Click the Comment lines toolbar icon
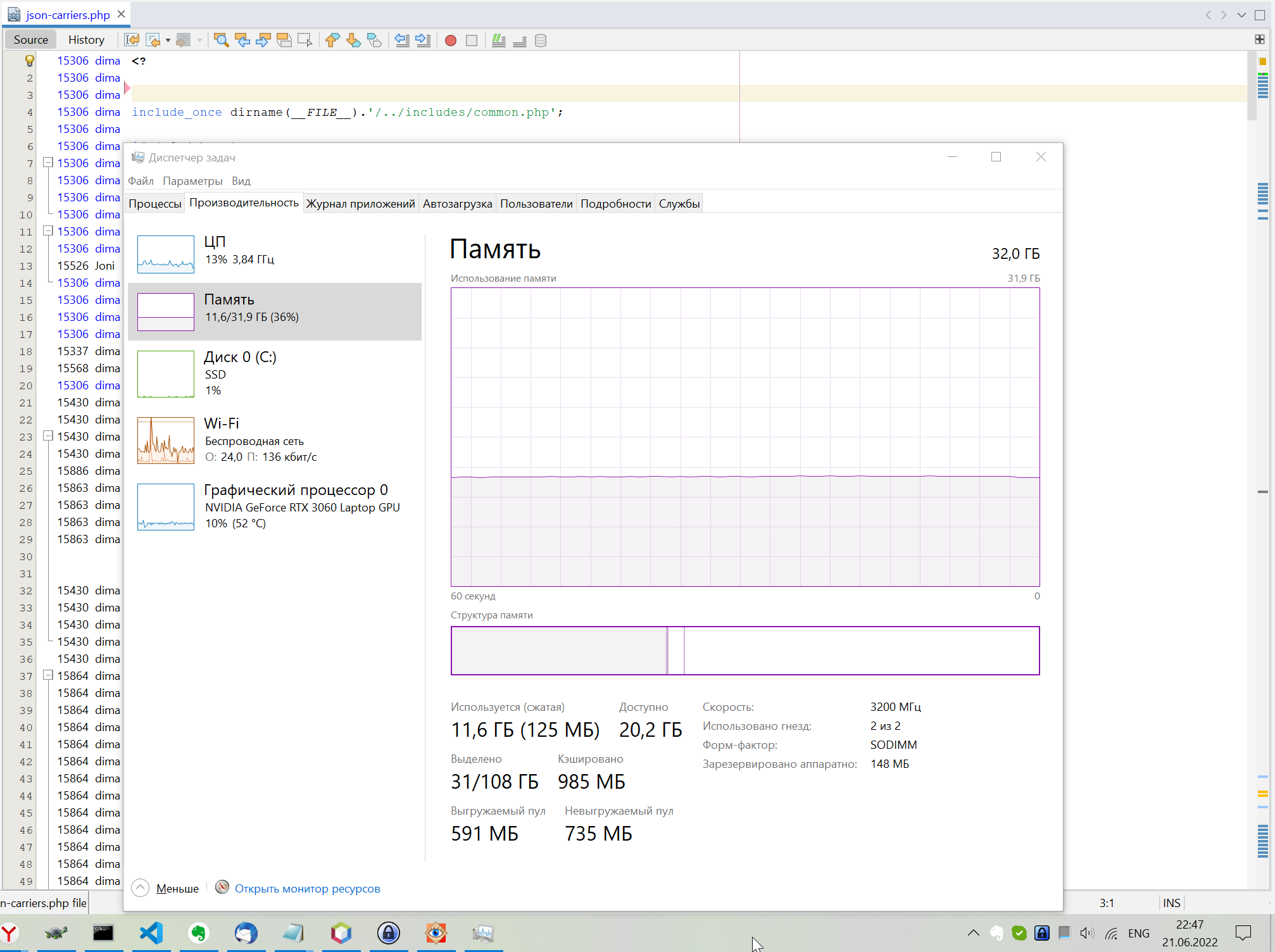 (499, 41)
